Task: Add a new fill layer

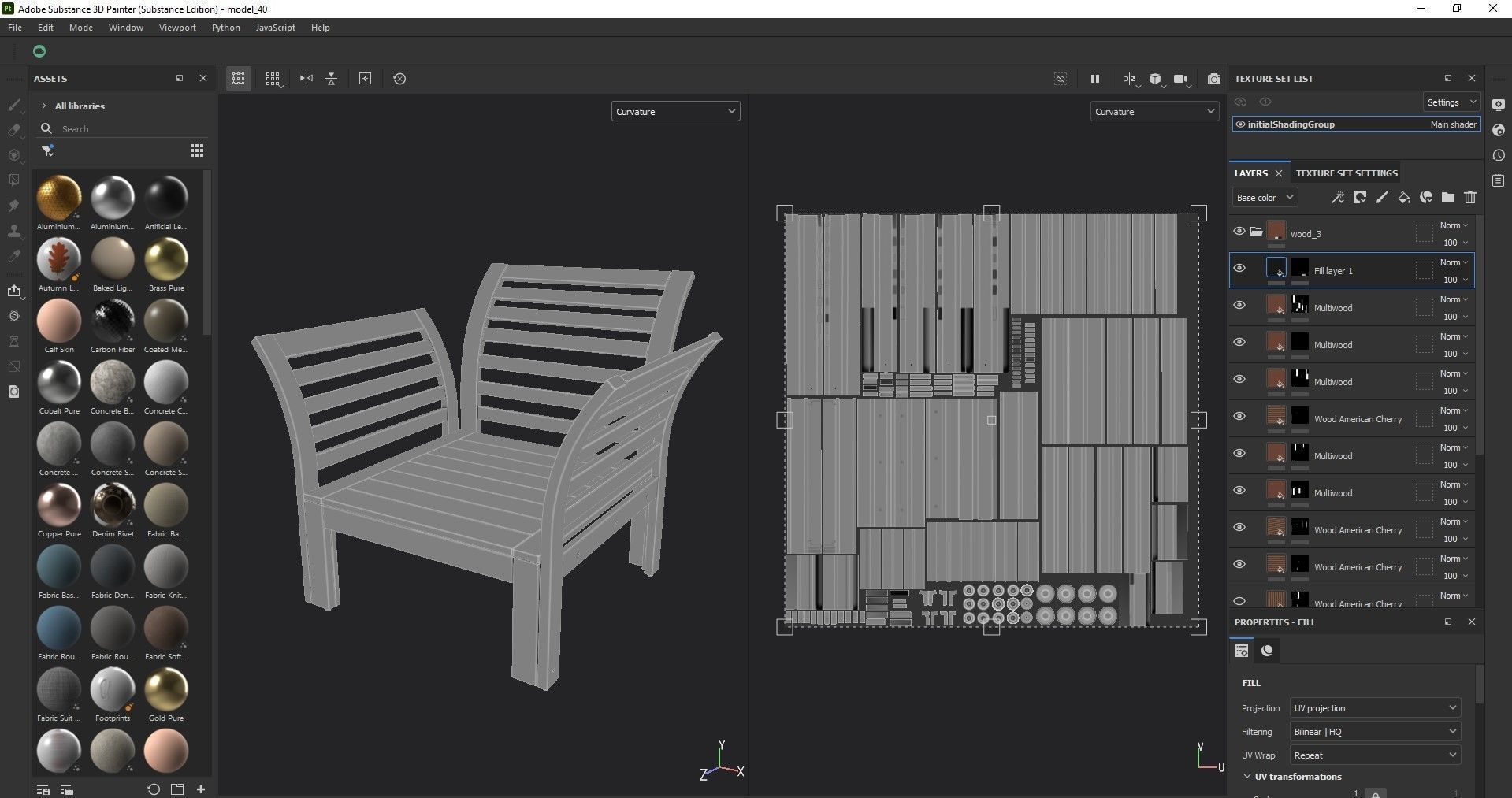Action: tap(1404, 198)
